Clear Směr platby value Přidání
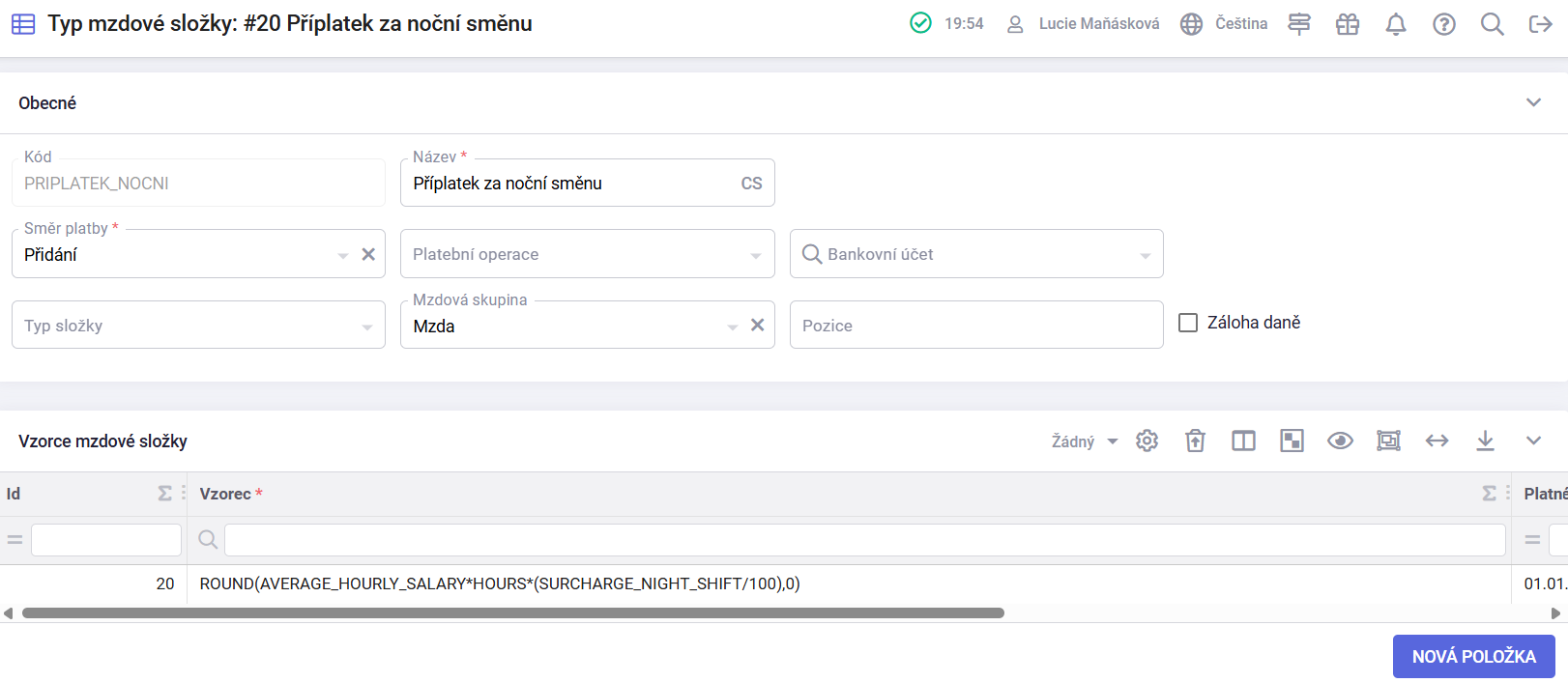Image resolution: width=1568 pixels, height=683 pixels. point(368,254)
